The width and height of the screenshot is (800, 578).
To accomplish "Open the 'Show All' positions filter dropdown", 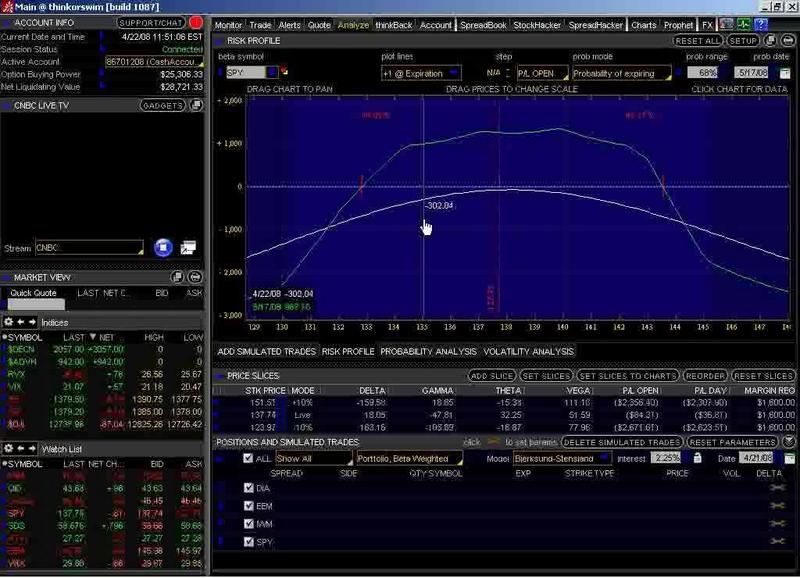I will pos(314,458).
